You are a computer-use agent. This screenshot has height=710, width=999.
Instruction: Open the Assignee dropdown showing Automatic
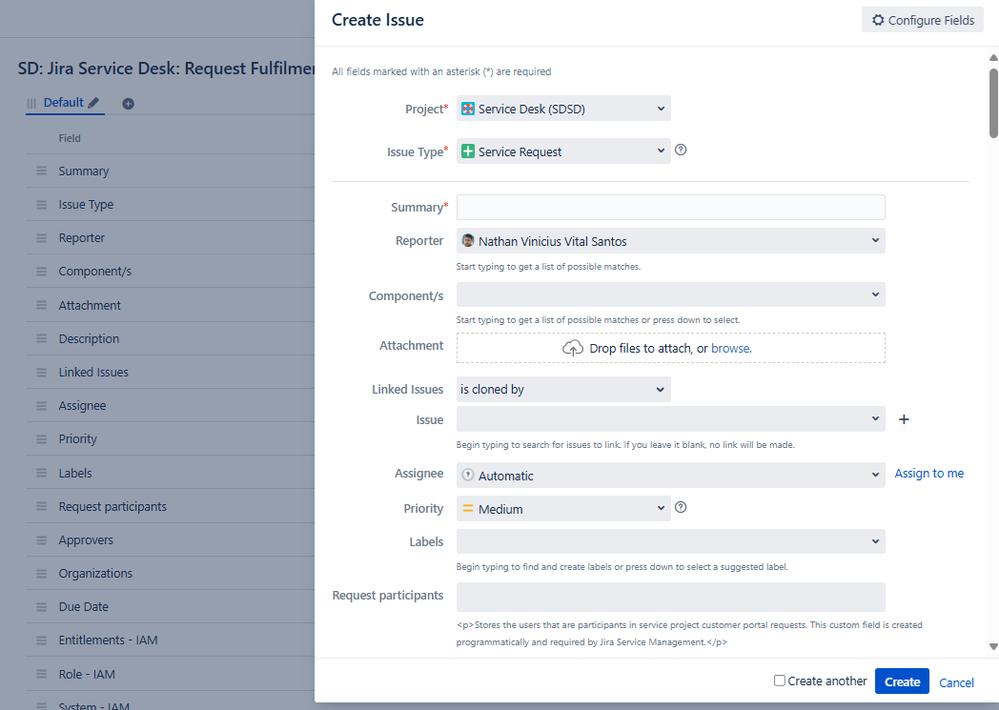(670, 475)
